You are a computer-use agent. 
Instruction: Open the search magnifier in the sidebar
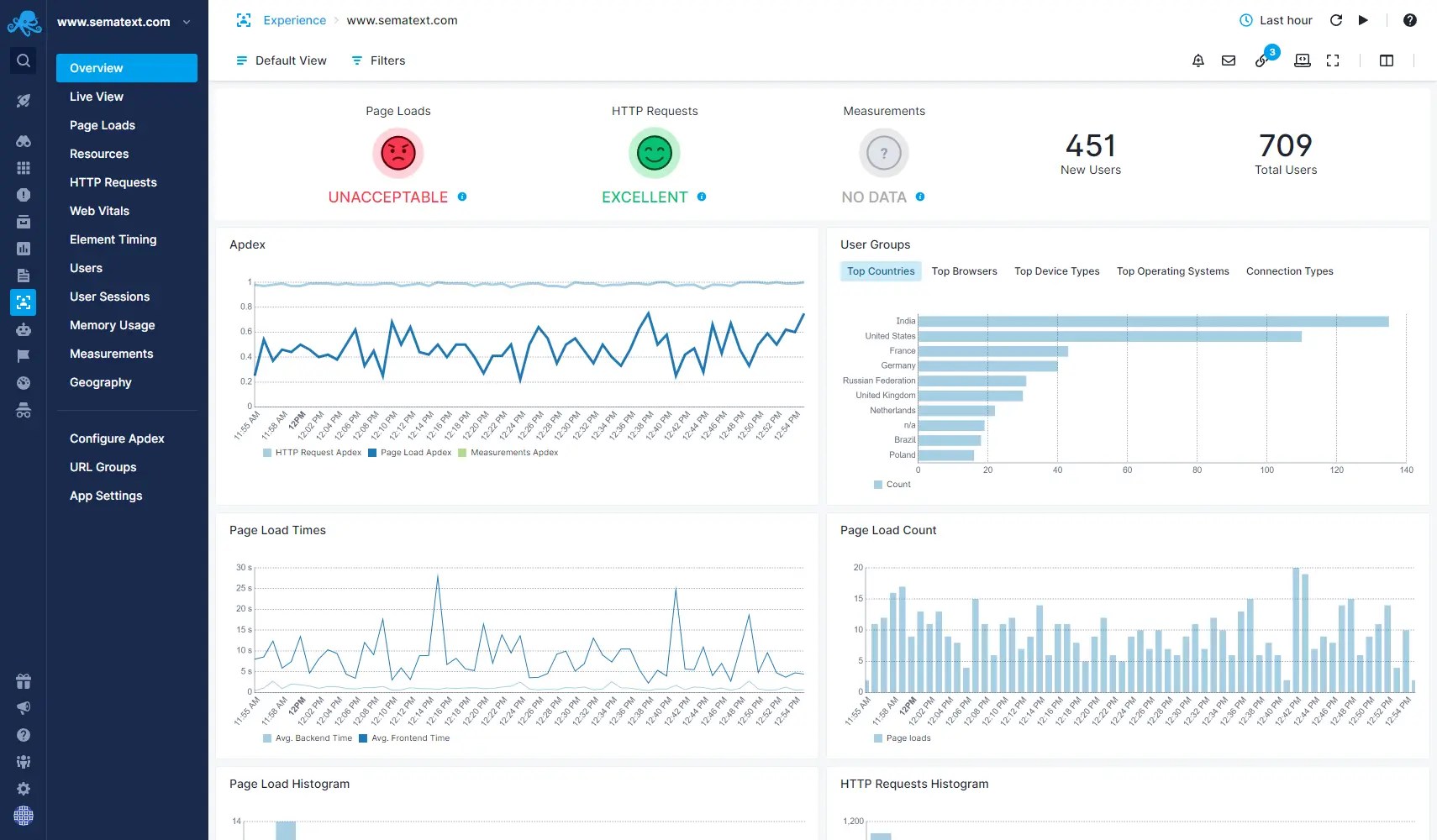point(23,60)
